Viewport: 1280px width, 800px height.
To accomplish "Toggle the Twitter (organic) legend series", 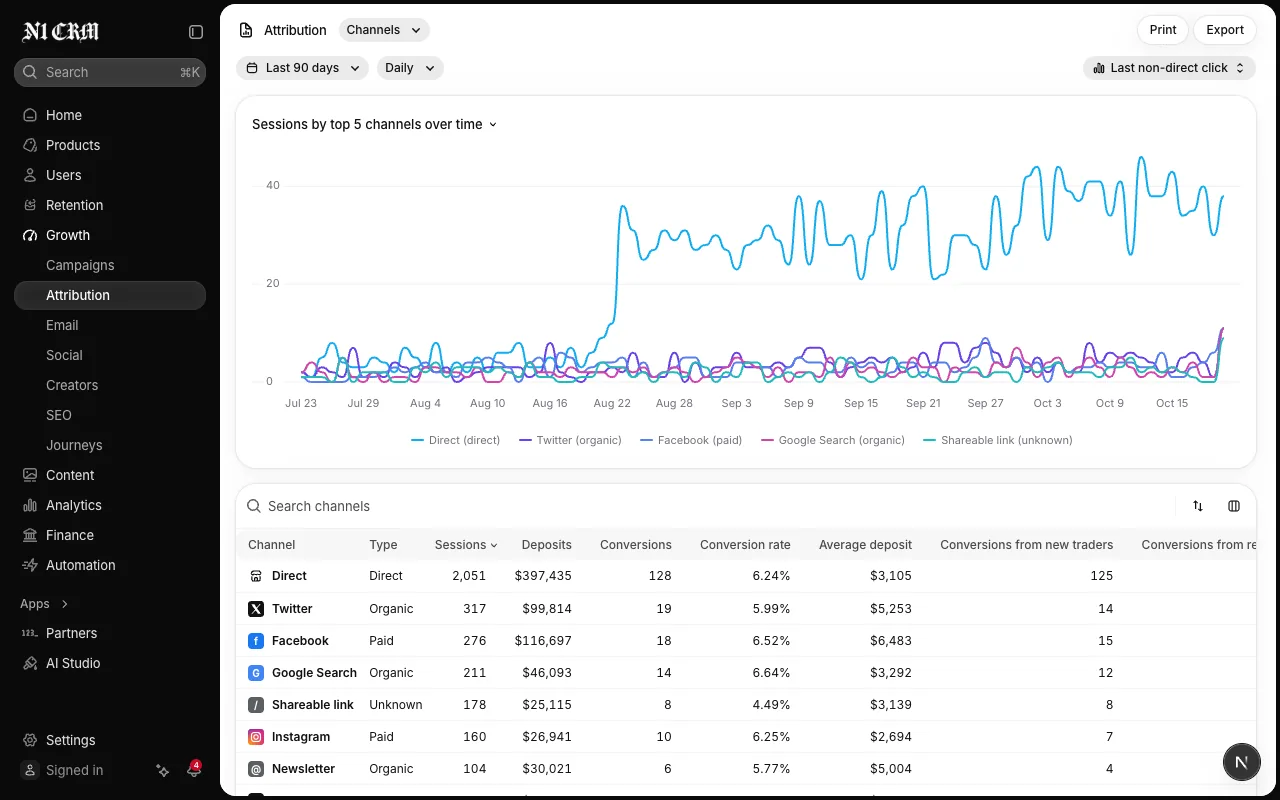I will [x=570, y=440].
